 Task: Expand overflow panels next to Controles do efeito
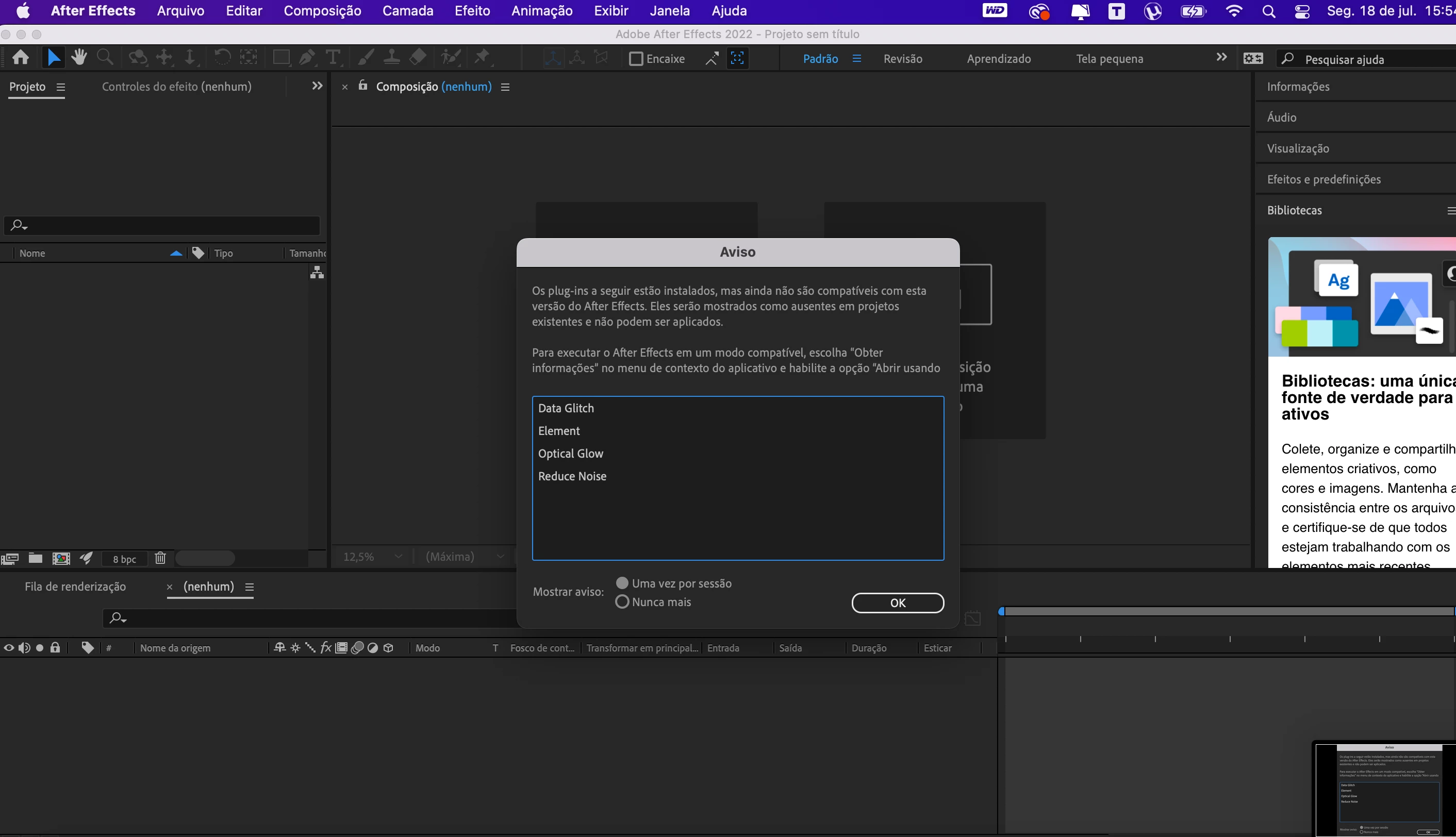click(x=317, y=86)
